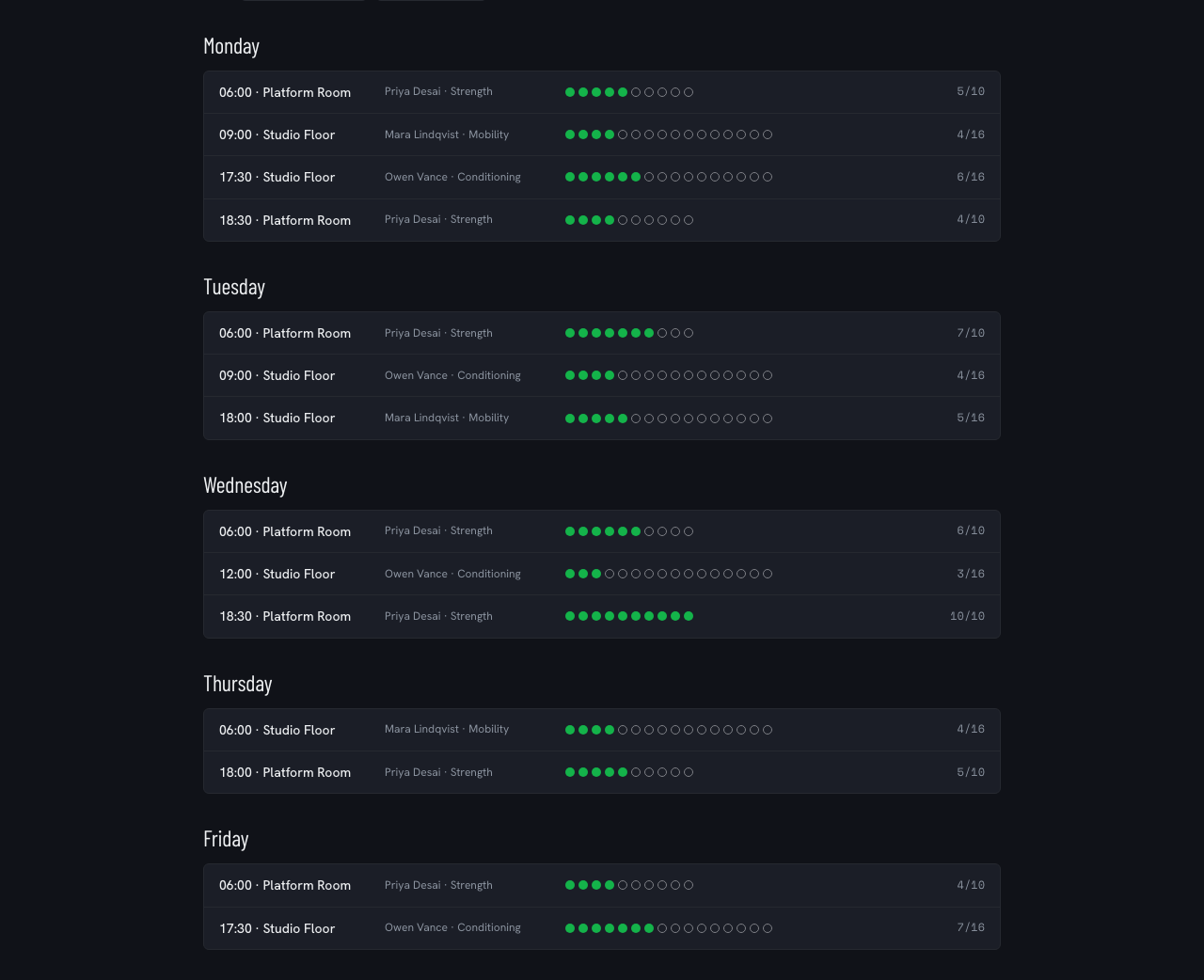This screenshot has height=980, width=1204.
Task: Click the capacity dots for Thursday's 18:00 class
Action: [x=629, y=772]
